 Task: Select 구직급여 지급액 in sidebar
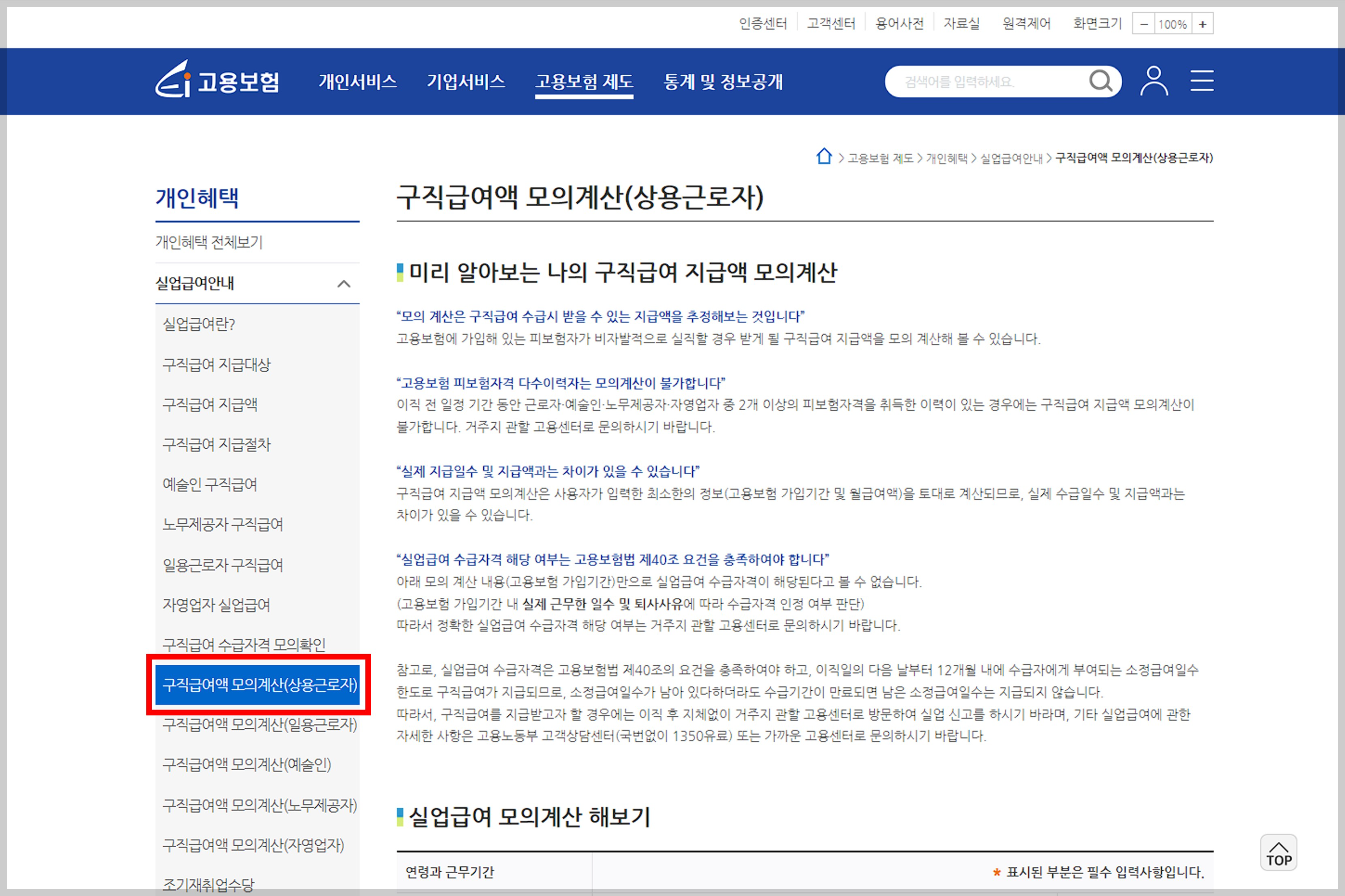(x=210, y=405)
